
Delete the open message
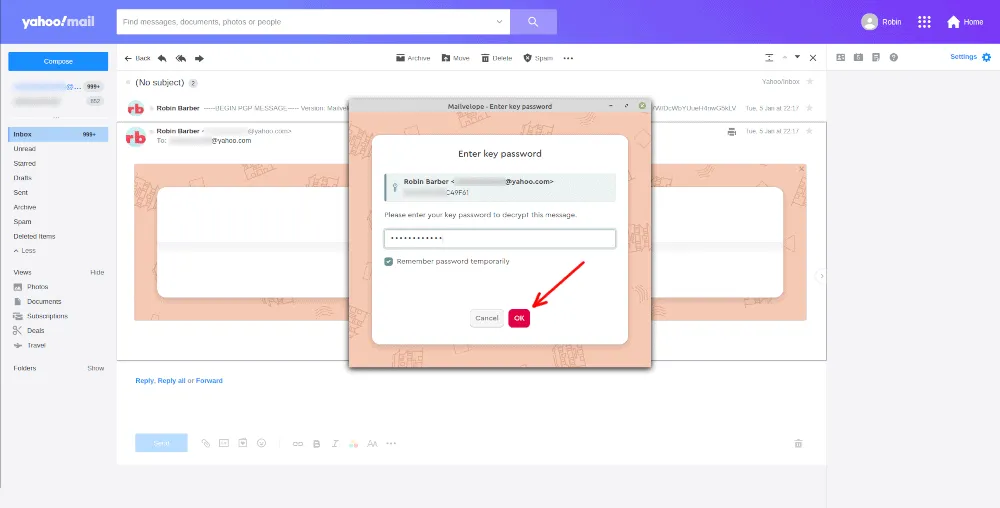[x=497, y=58]
